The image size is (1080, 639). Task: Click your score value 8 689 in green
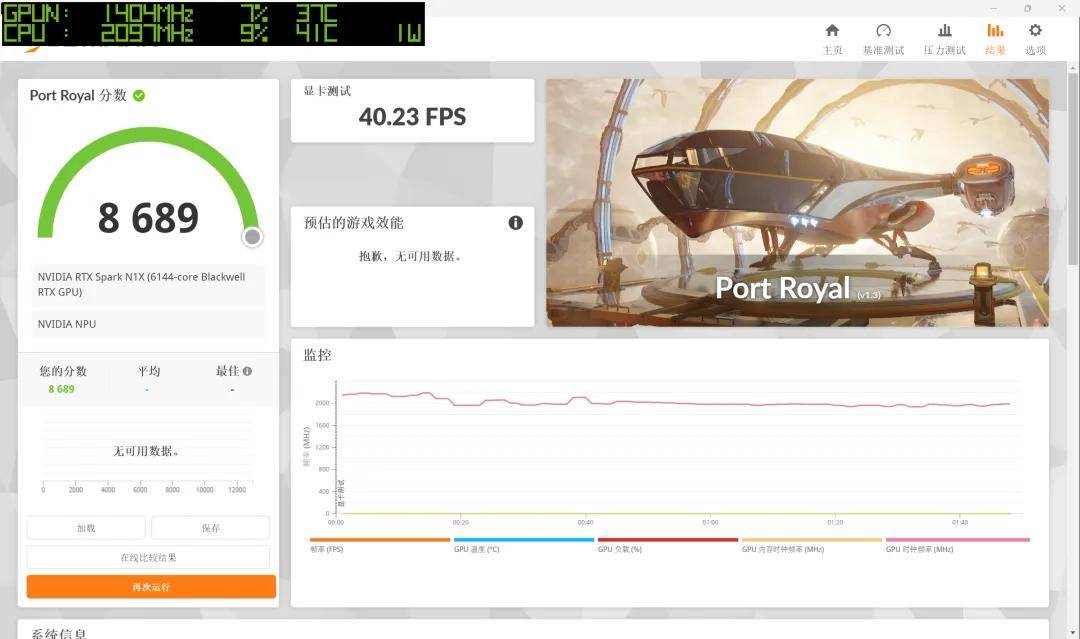click(61, 389)
